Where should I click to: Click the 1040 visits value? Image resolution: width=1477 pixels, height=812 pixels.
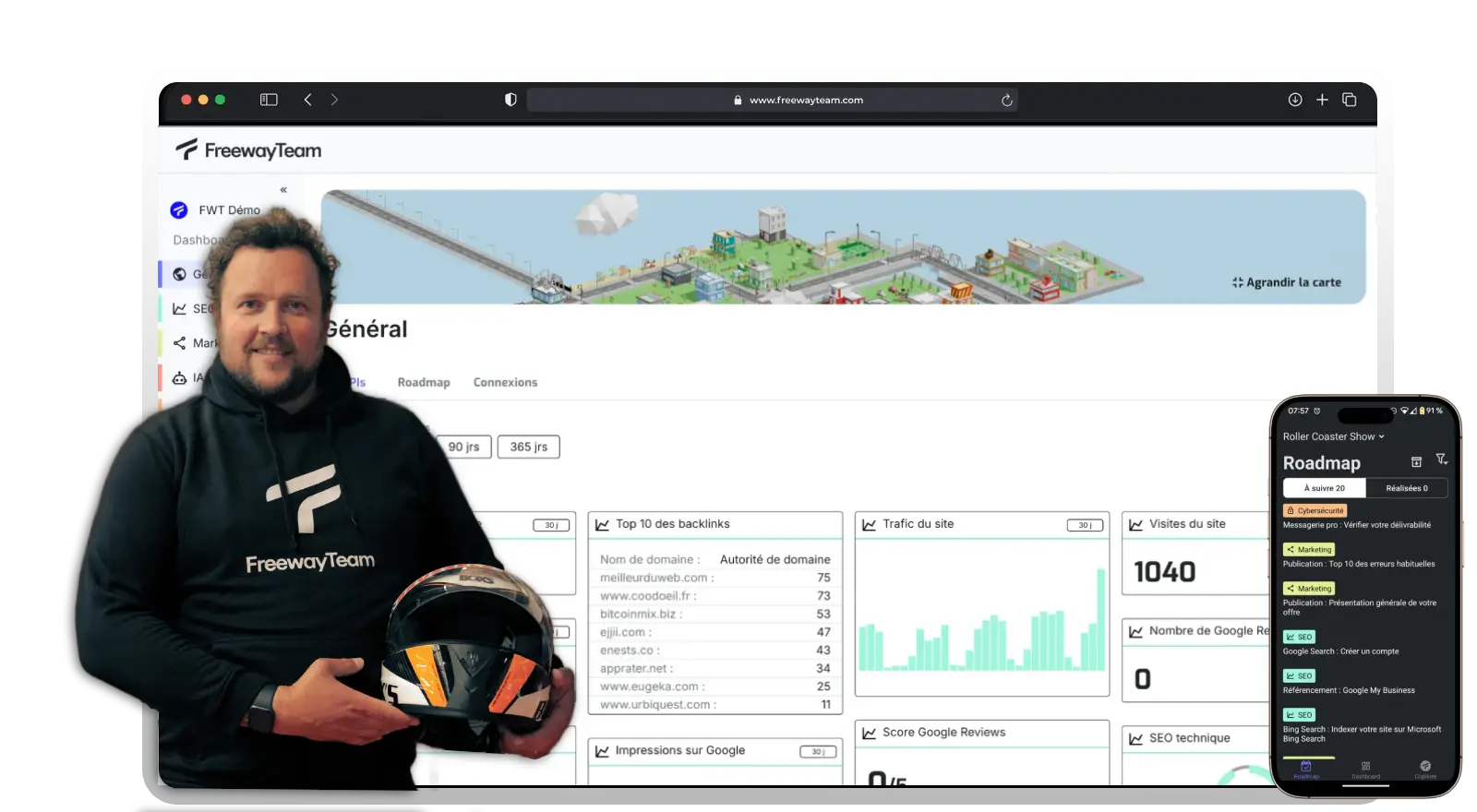1164,572
